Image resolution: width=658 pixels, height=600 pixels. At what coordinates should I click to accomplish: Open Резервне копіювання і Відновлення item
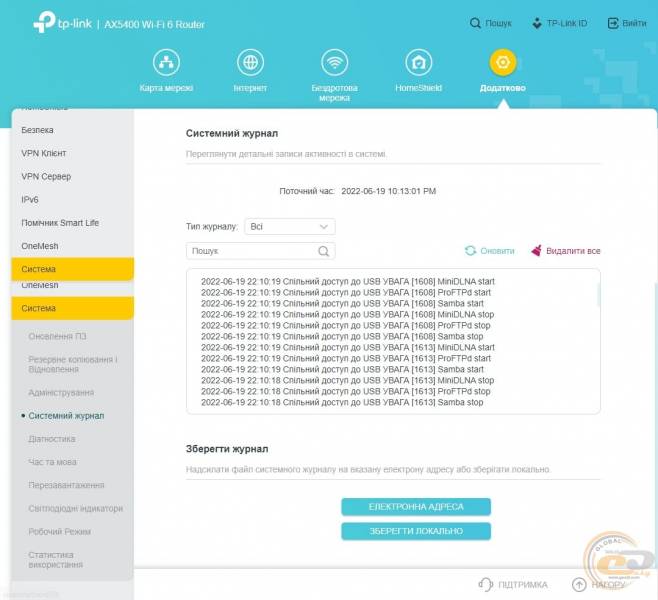73,364
